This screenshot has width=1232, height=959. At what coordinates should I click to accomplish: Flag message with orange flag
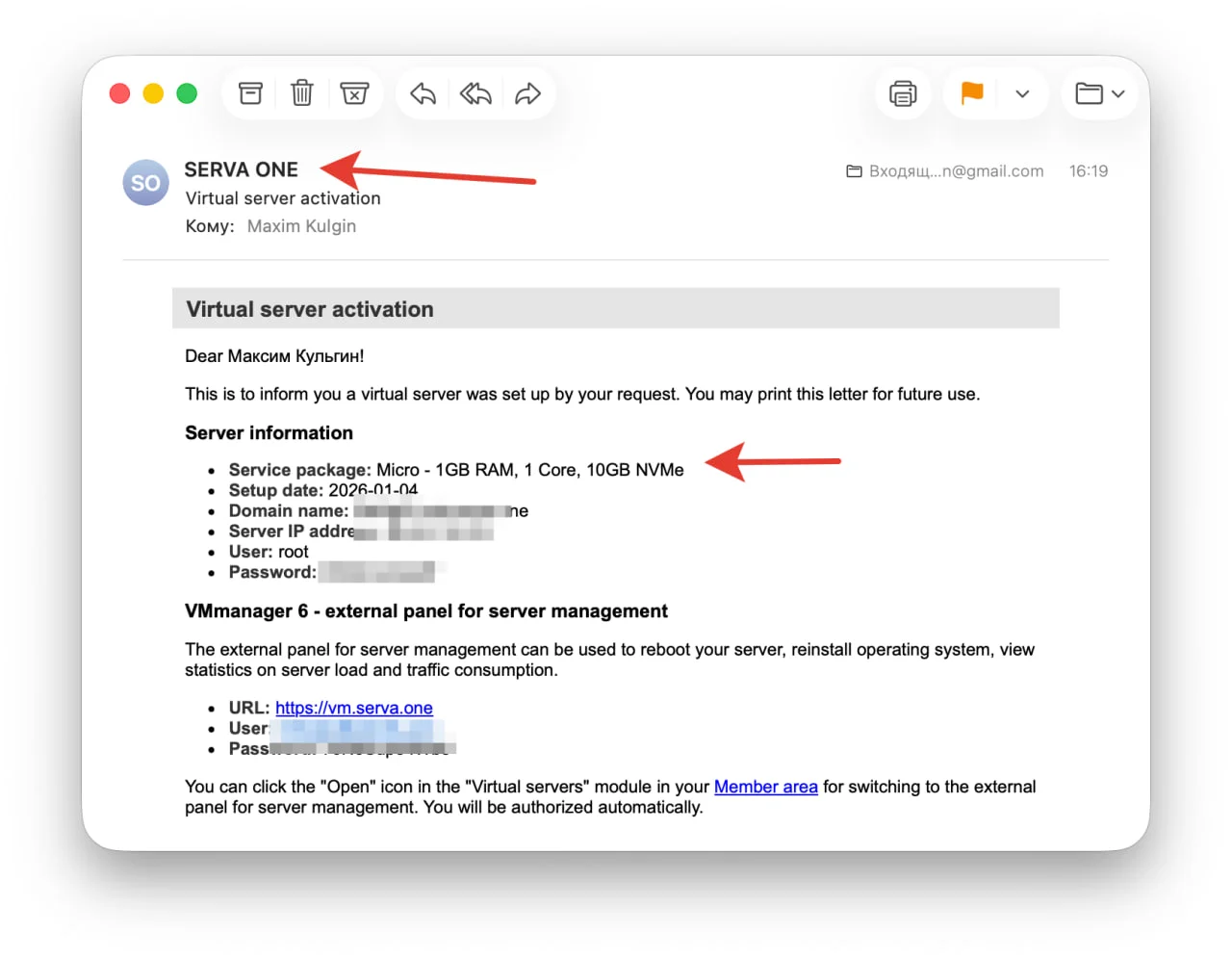pyautogui.click(x=972, y=93)
